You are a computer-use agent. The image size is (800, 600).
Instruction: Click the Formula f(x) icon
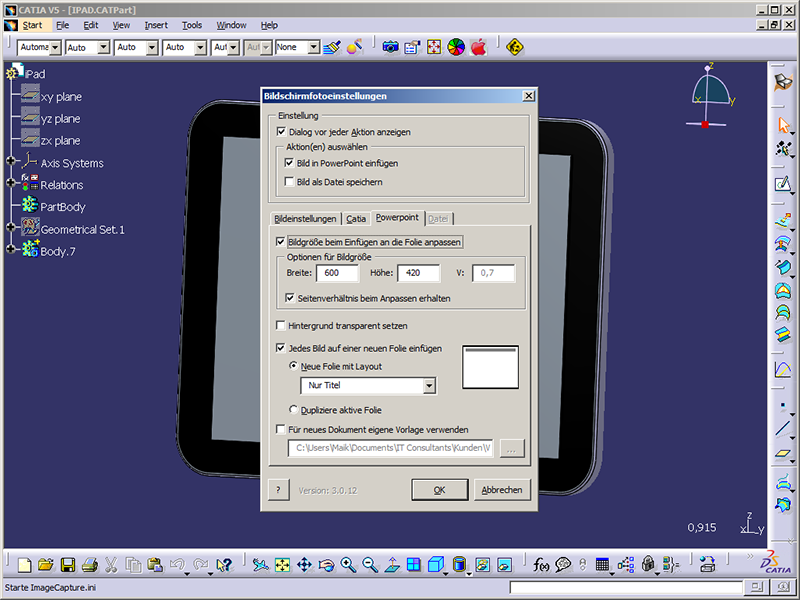541,565
